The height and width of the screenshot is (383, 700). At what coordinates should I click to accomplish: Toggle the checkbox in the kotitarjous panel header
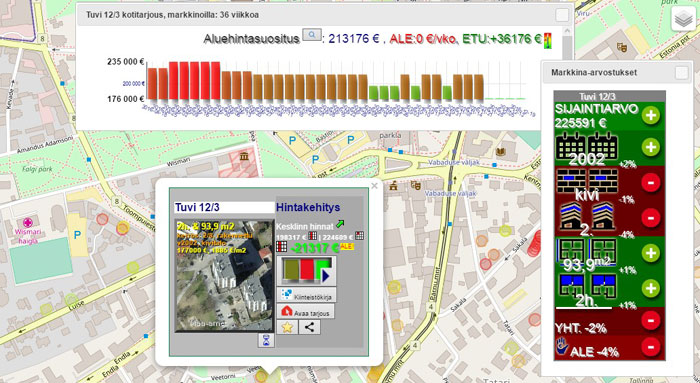click(562, 15)
